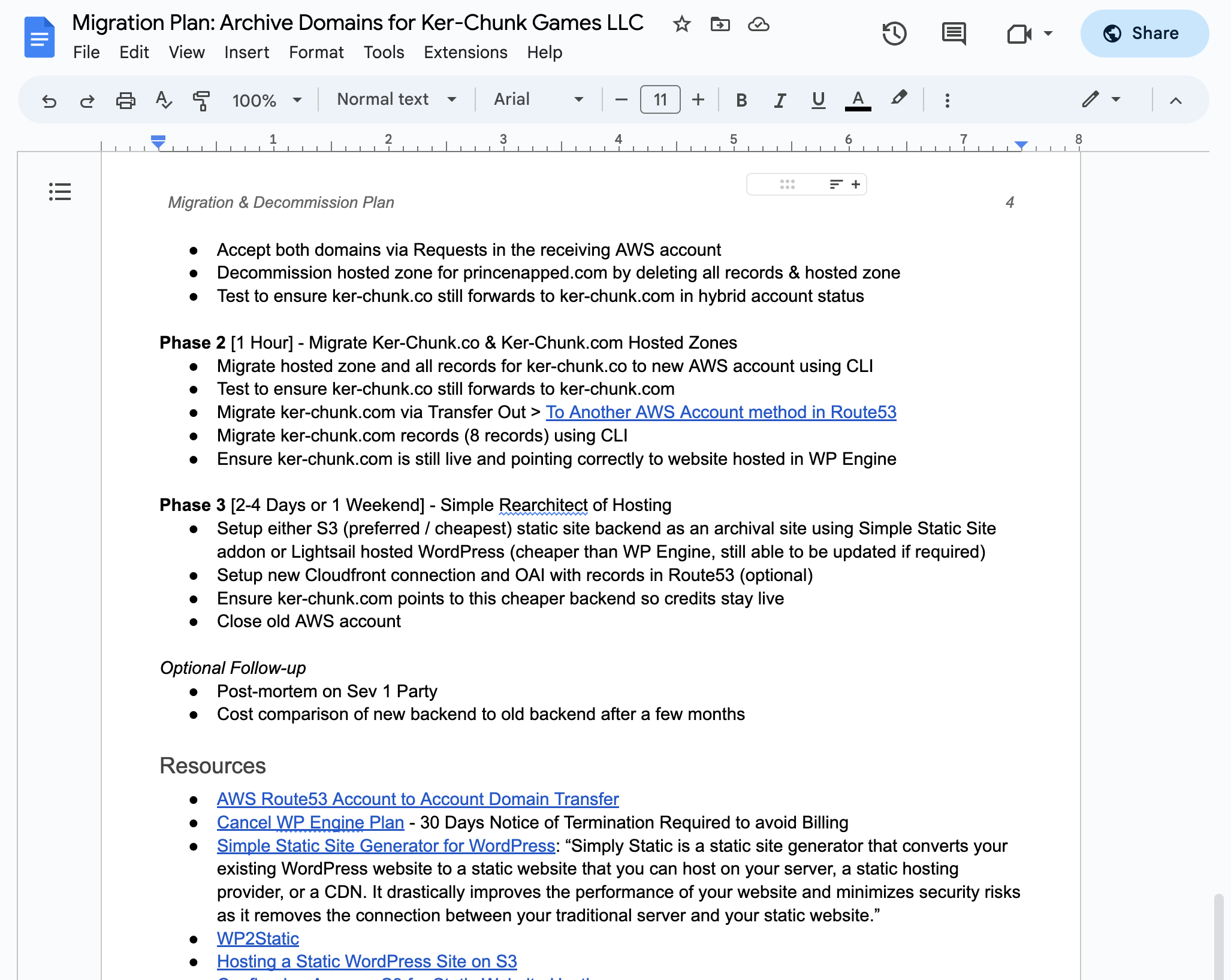The height and width of the screenshot is (980, 1231).
Task: Toggle underline formatting
Action: click(x=818, y=100)
